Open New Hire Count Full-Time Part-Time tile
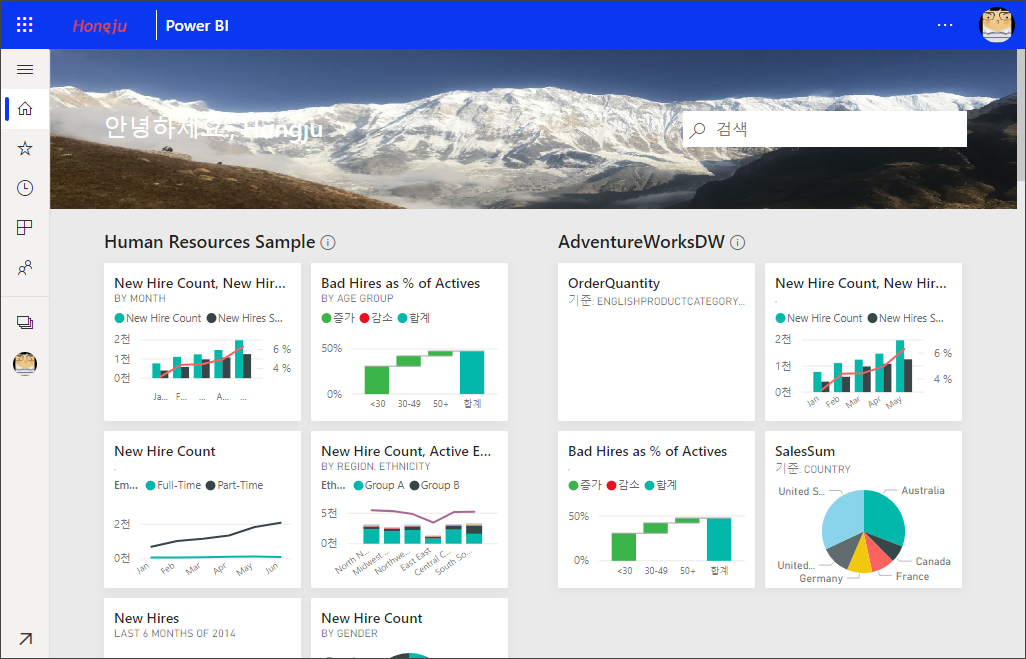 tap(202, 509)
